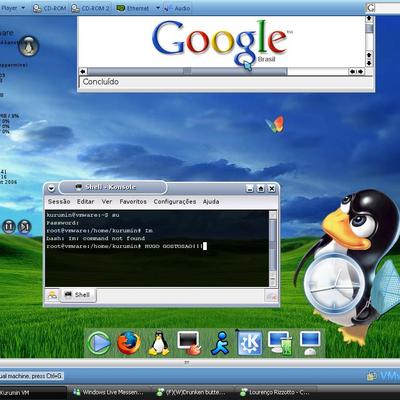
Task: Open the Configurações menu in Konsole
Action: pyautogui.click(x=175, y=202)
